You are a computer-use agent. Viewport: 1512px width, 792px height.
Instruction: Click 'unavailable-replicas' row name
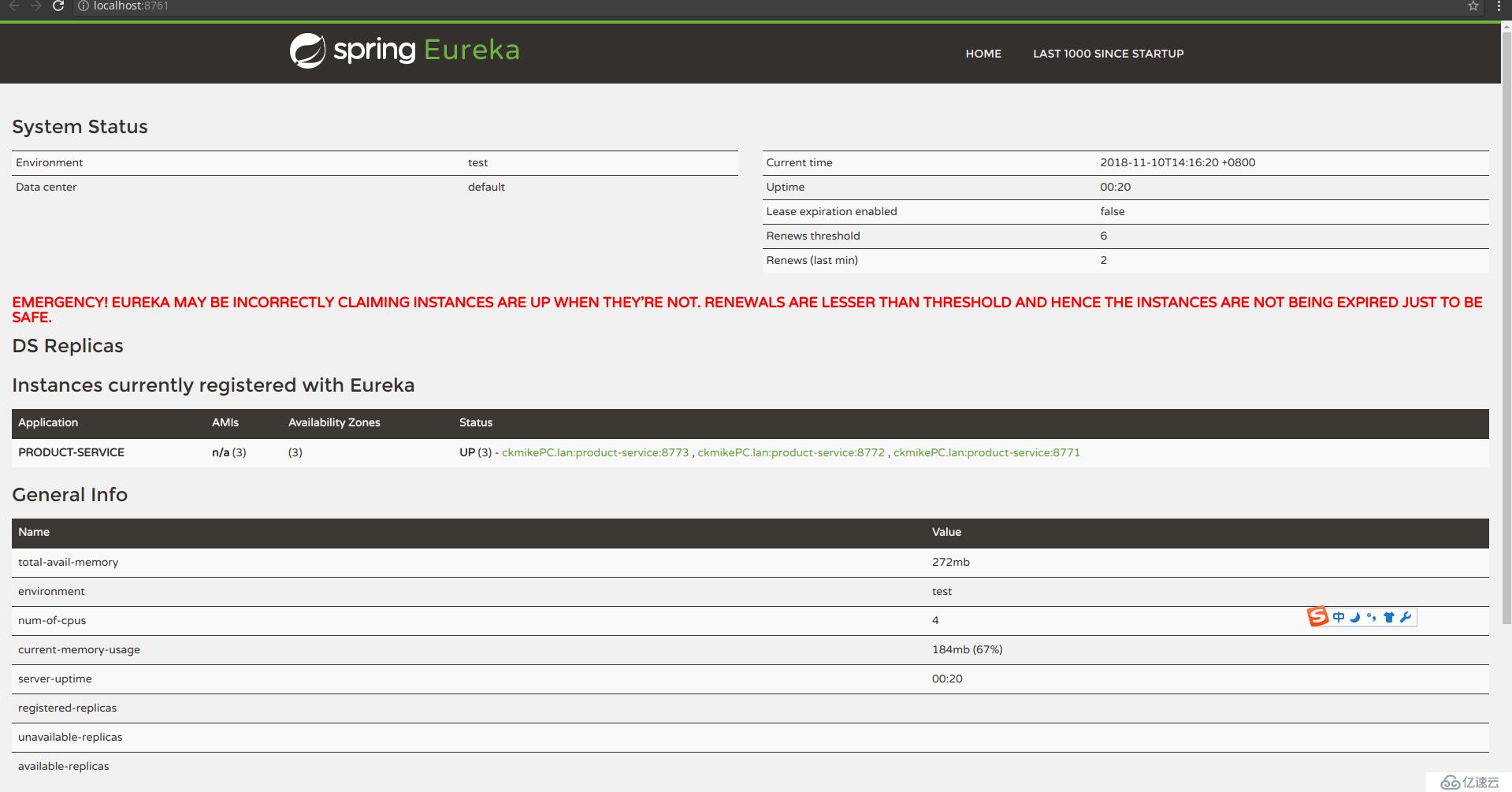70,737
